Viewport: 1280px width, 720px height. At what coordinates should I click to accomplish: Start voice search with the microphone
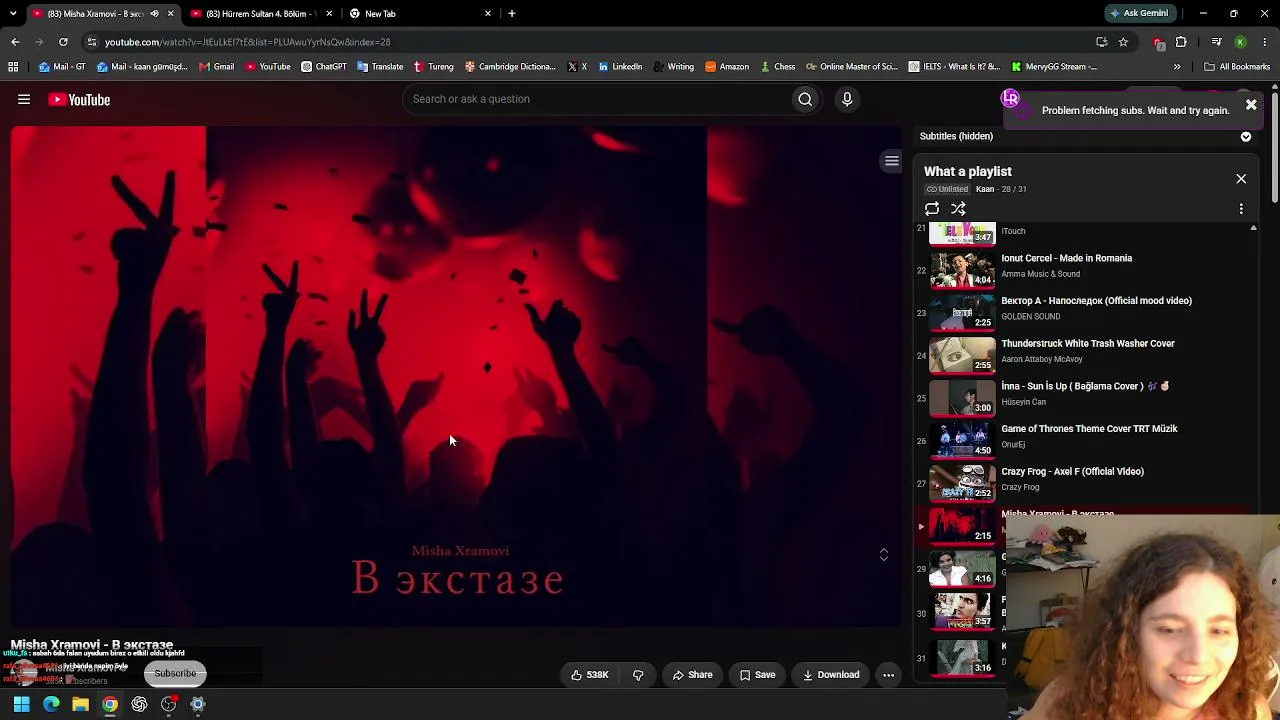coord(847,99)
